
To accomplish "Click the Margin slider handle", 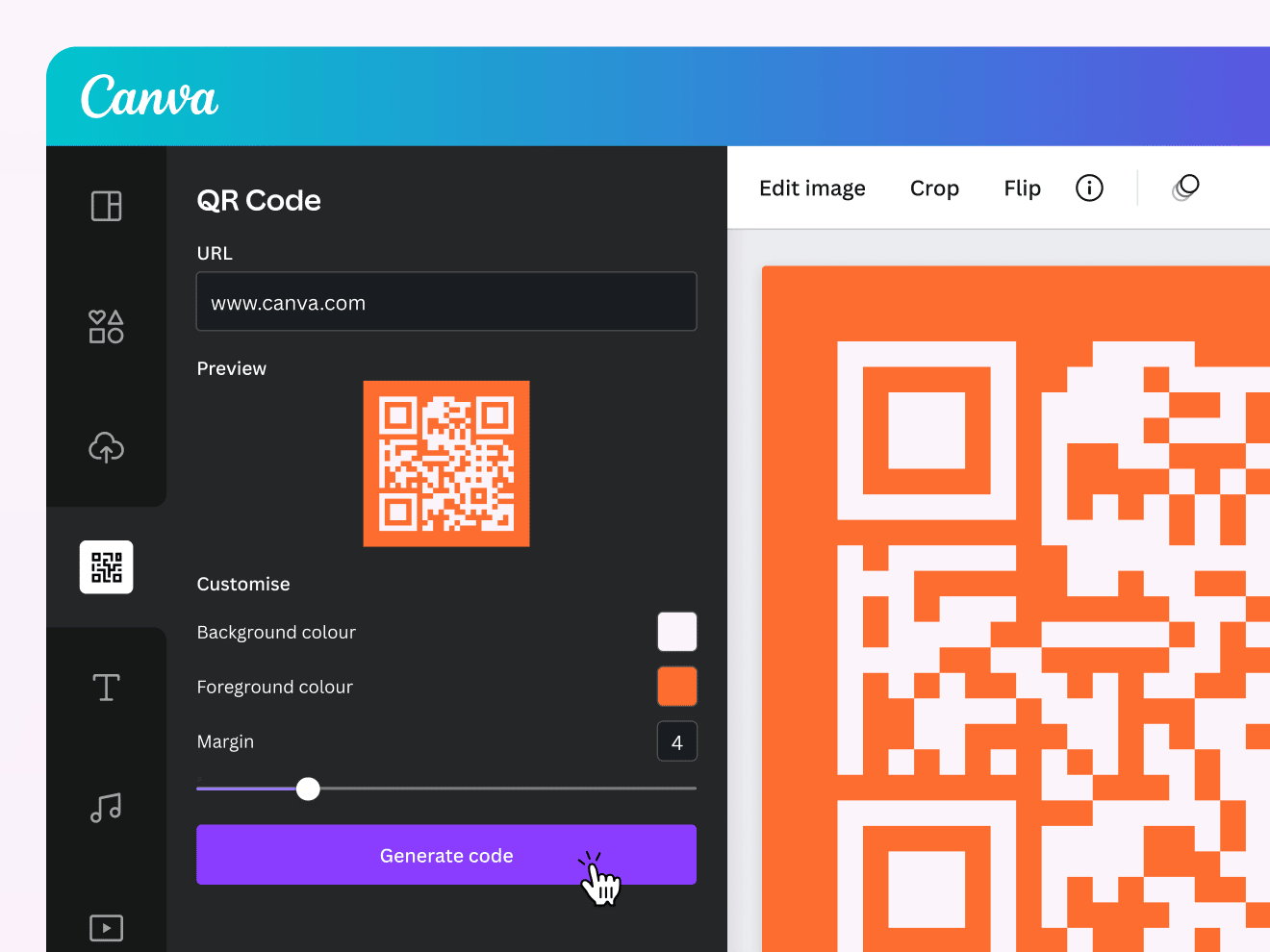I will [308, 789].
